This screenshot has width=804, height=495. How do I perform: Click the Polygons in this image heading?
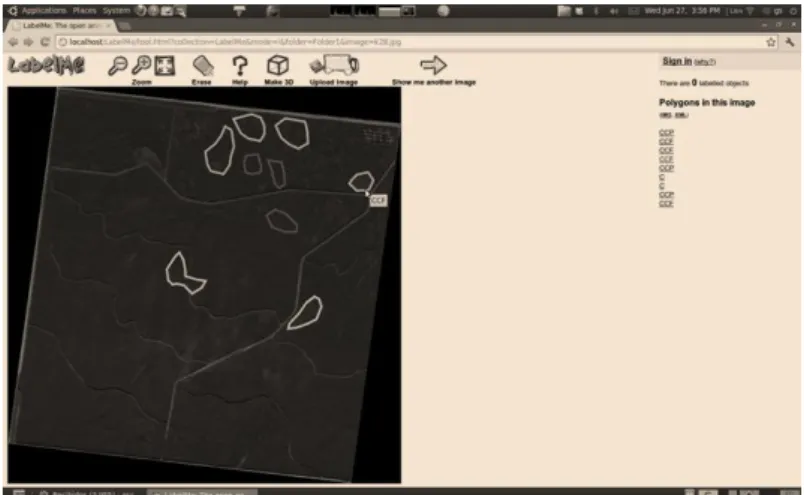tap(707, 103)
